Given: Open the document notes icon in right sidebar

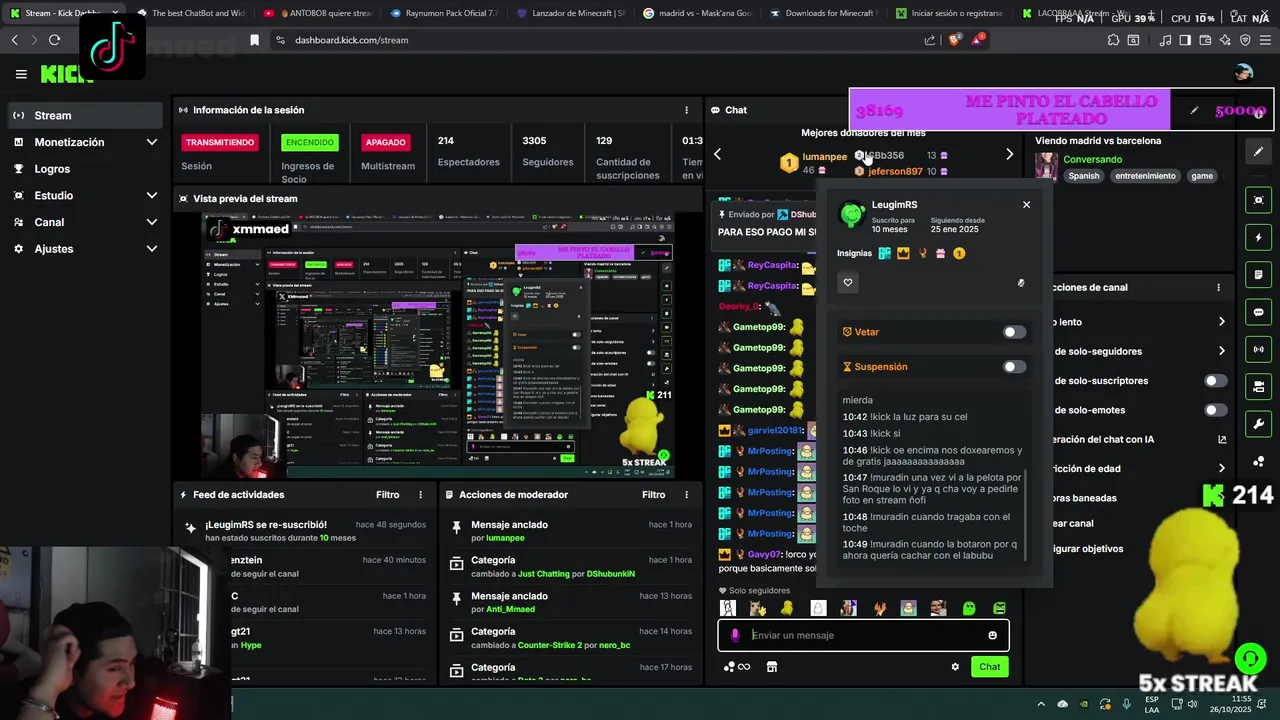Looking at the screenshot, I should 1258,275.
